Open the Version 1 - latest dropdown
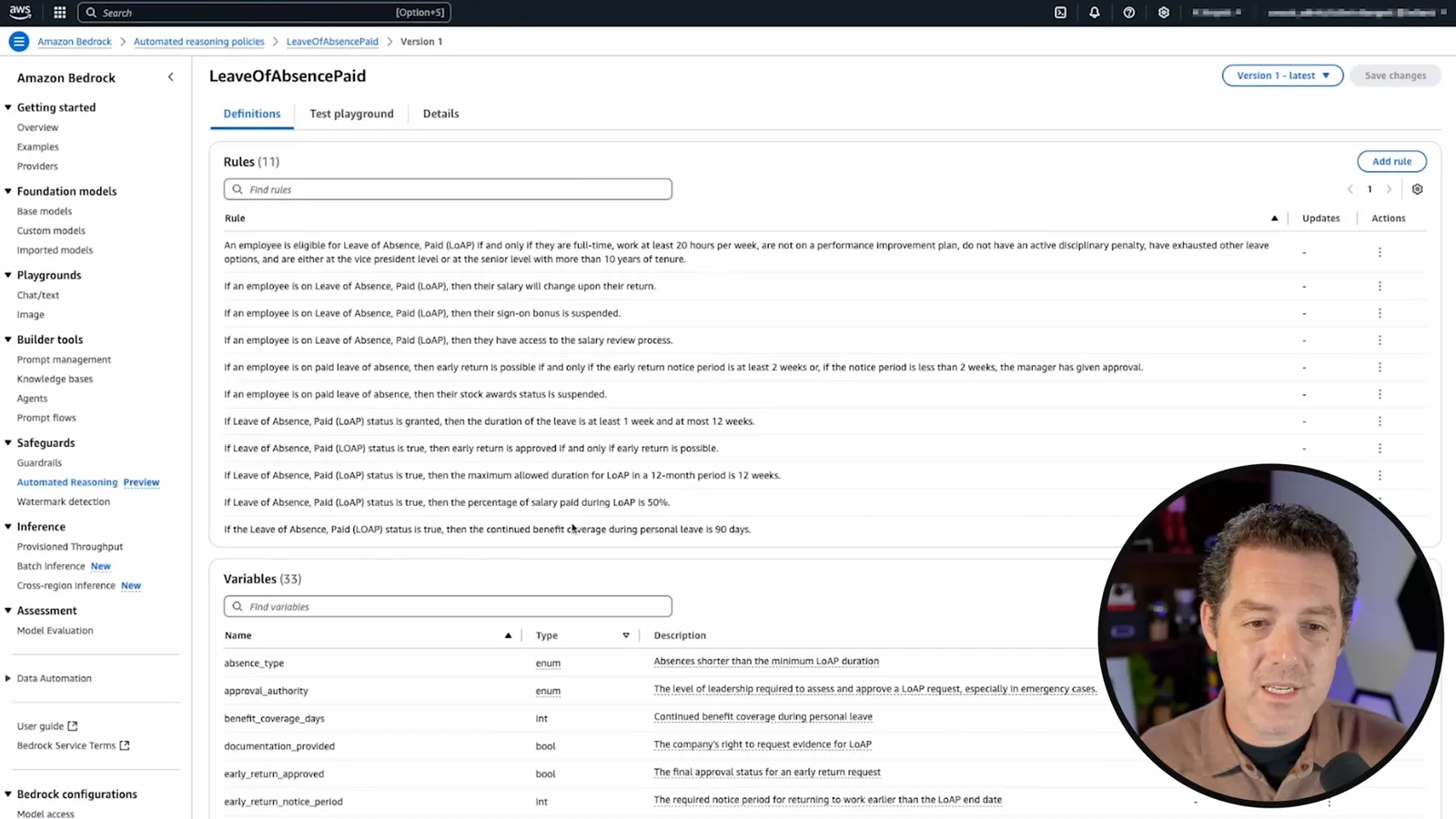This screenshot has width=1456, height=819. [x=1282, y=76]
